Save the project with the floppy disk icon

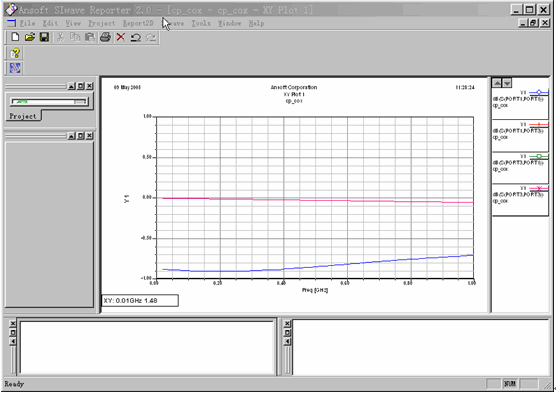point(44,37)
